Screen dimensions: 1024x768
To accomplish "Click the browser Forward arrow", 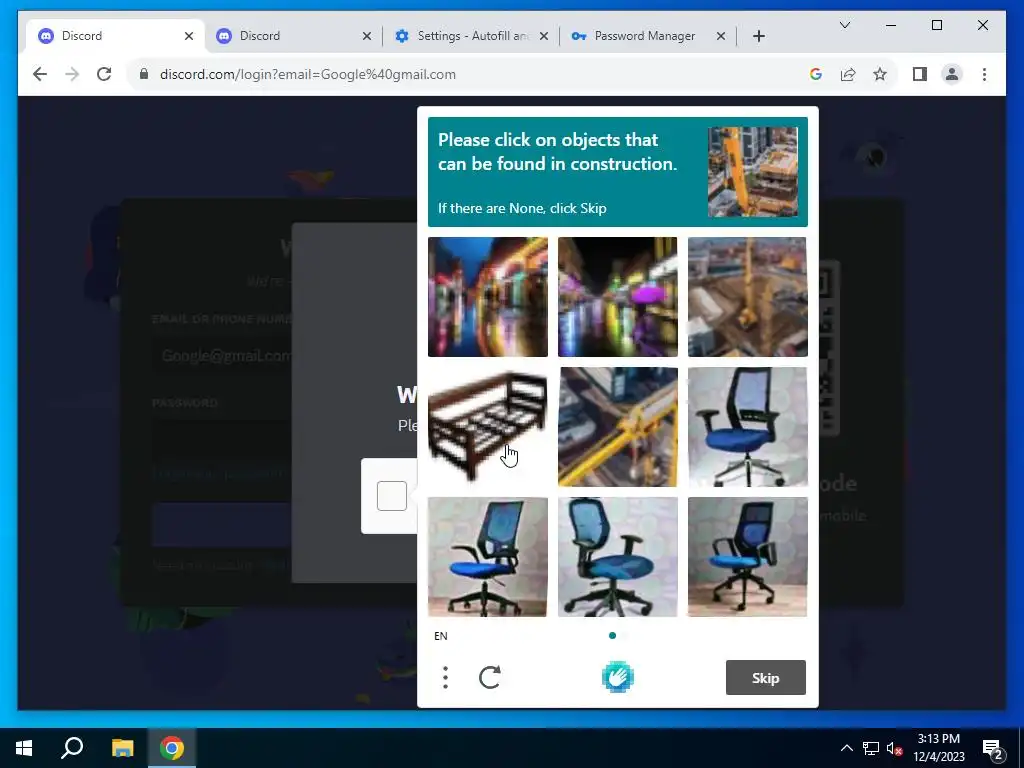I will 72,74.
